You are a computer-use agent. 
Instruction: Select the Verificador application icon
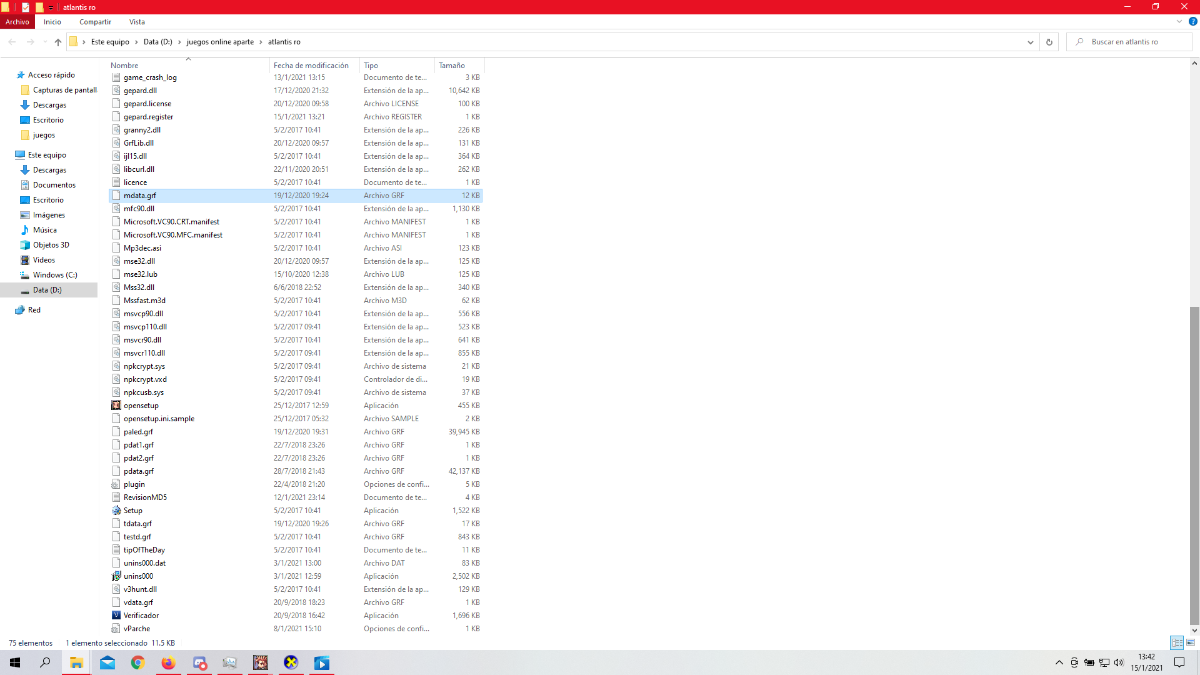click(x=116, y=615)
